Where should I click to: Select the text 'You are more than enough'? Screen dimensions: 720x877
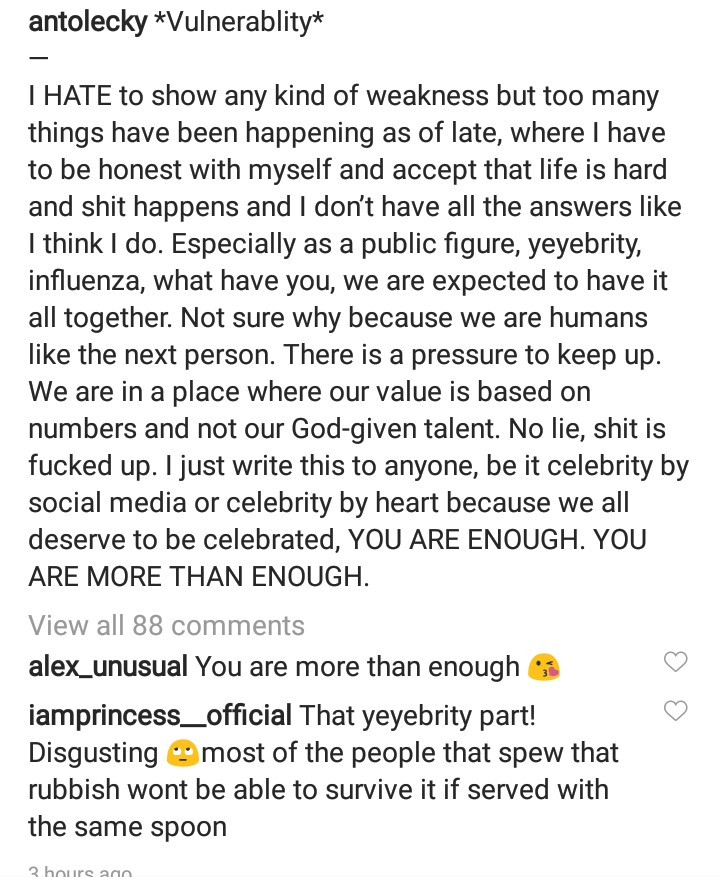(x=357, y=666)
